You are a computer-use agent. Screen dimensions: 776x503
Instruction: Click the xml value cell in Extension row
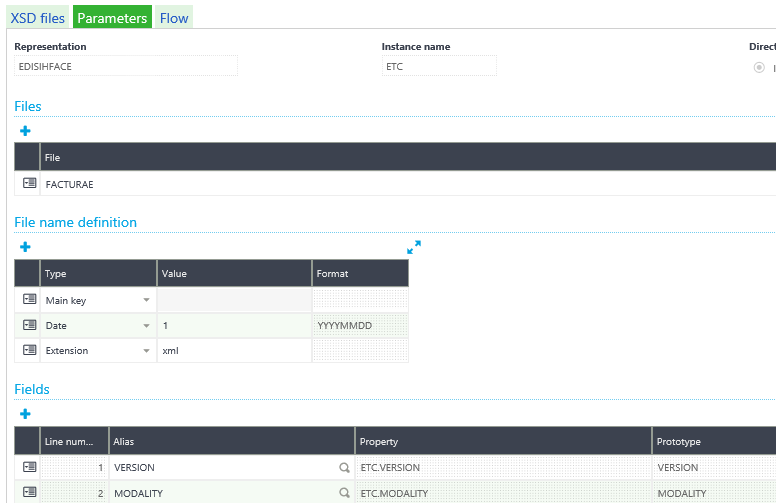[x=234, y=351]
